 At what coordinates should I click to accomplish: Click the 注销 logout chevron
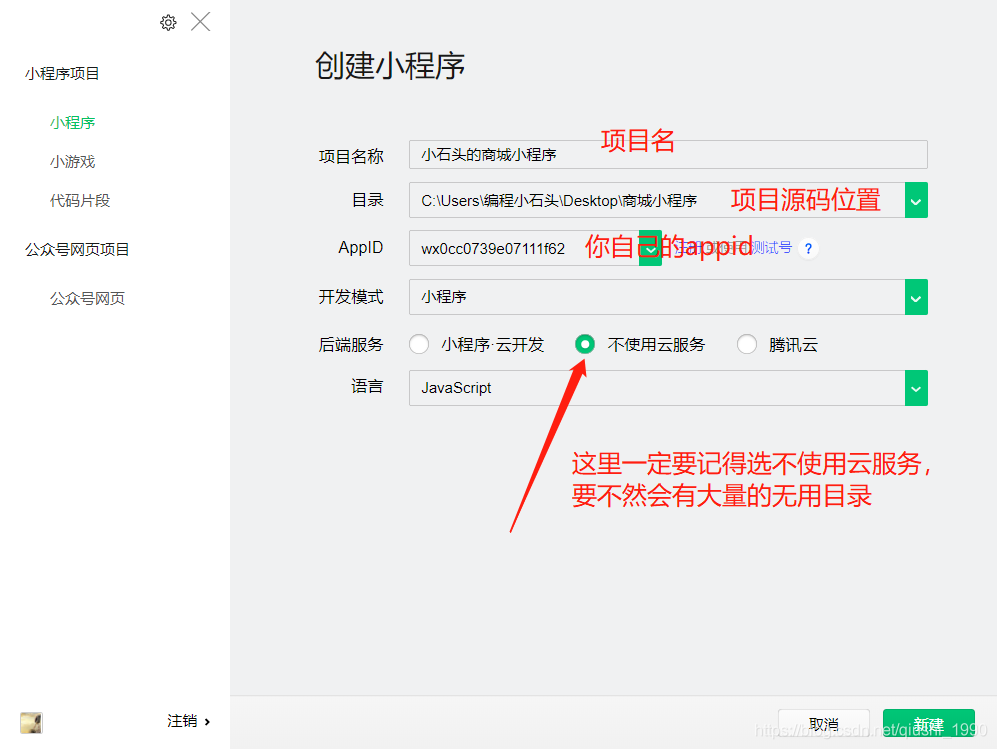point(207,721)
